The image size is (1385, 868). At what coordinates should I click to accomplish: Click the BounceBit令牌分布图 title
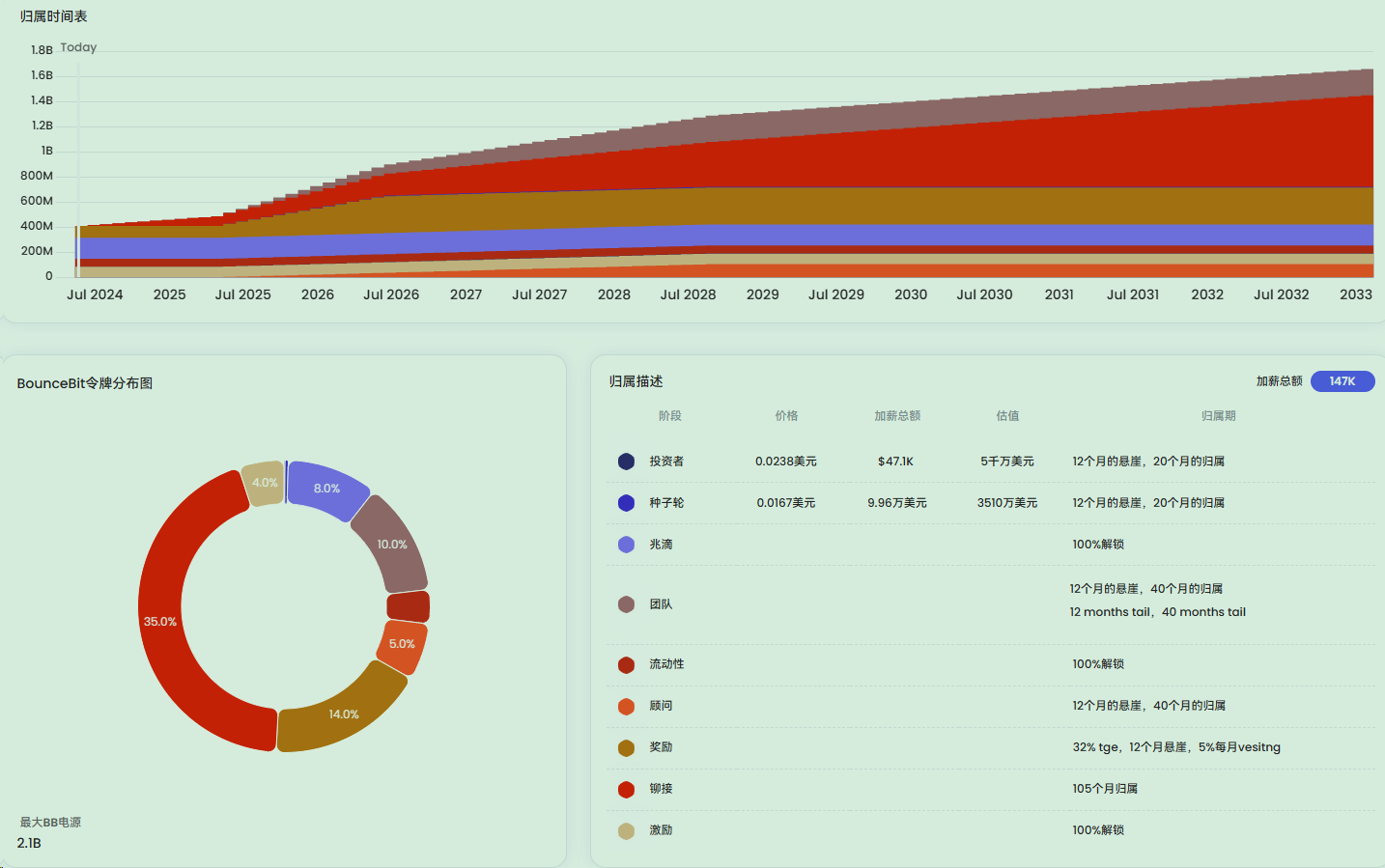click(x=85, y=383)
